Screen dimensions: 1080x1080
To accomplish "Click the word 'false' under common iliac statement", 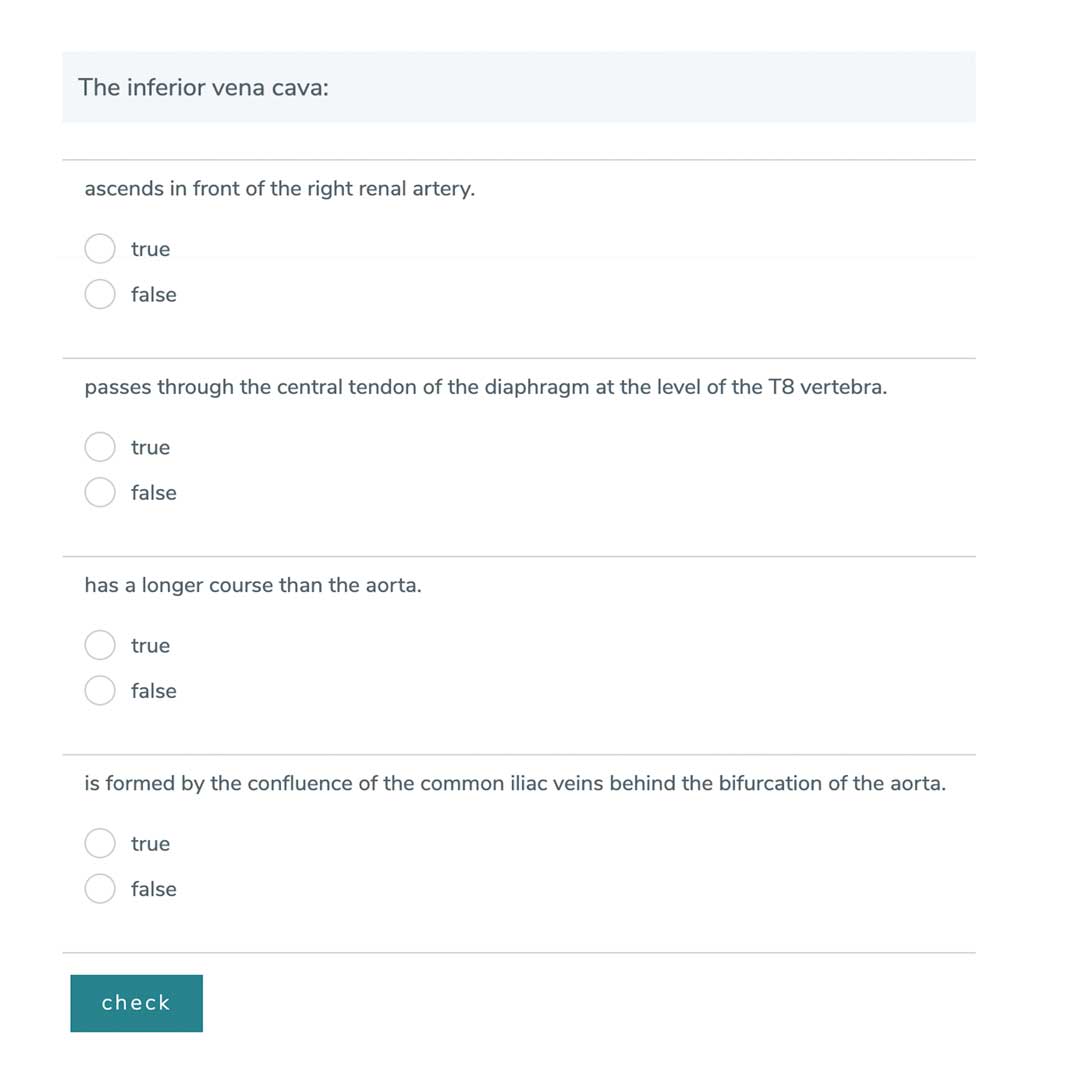I will coord(153,888).
